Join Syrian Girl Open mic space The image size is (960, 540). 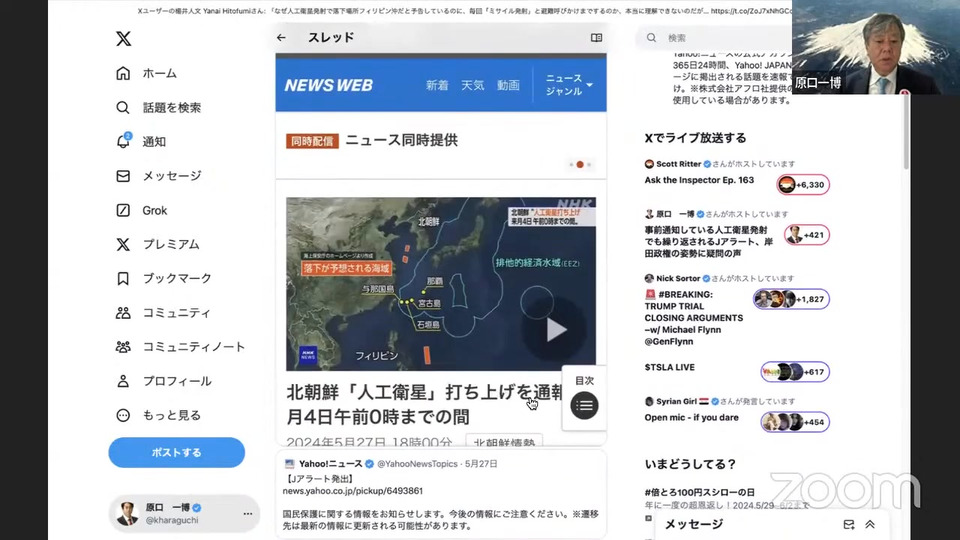tap(691, 418)
